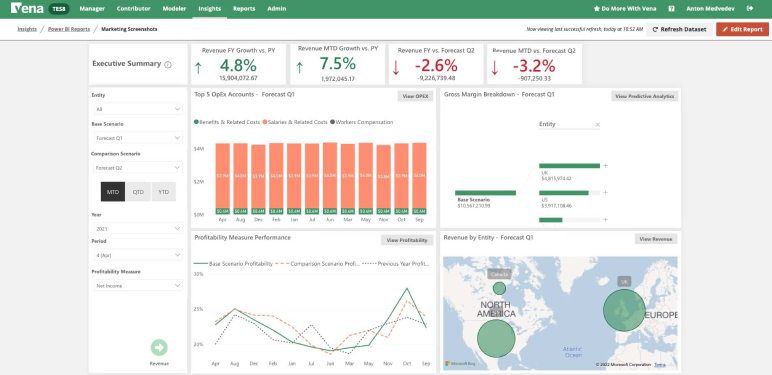
Task: Toggle Previous Year Profitability legend line
Action: coord(396,264)
